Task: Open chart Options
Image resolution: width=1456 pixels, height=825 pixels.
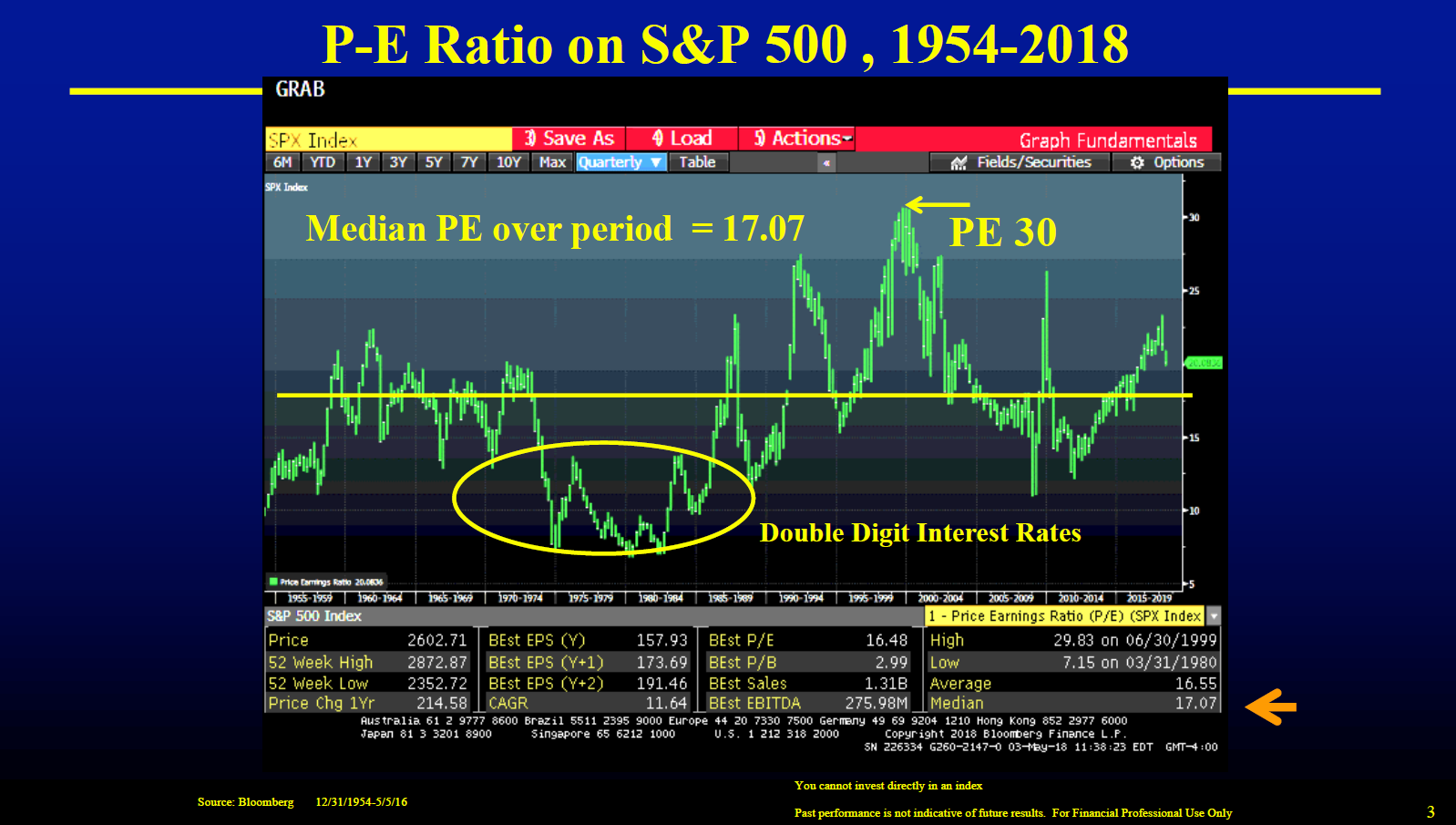Action: pyautogui.click(x=1167, y=162)
